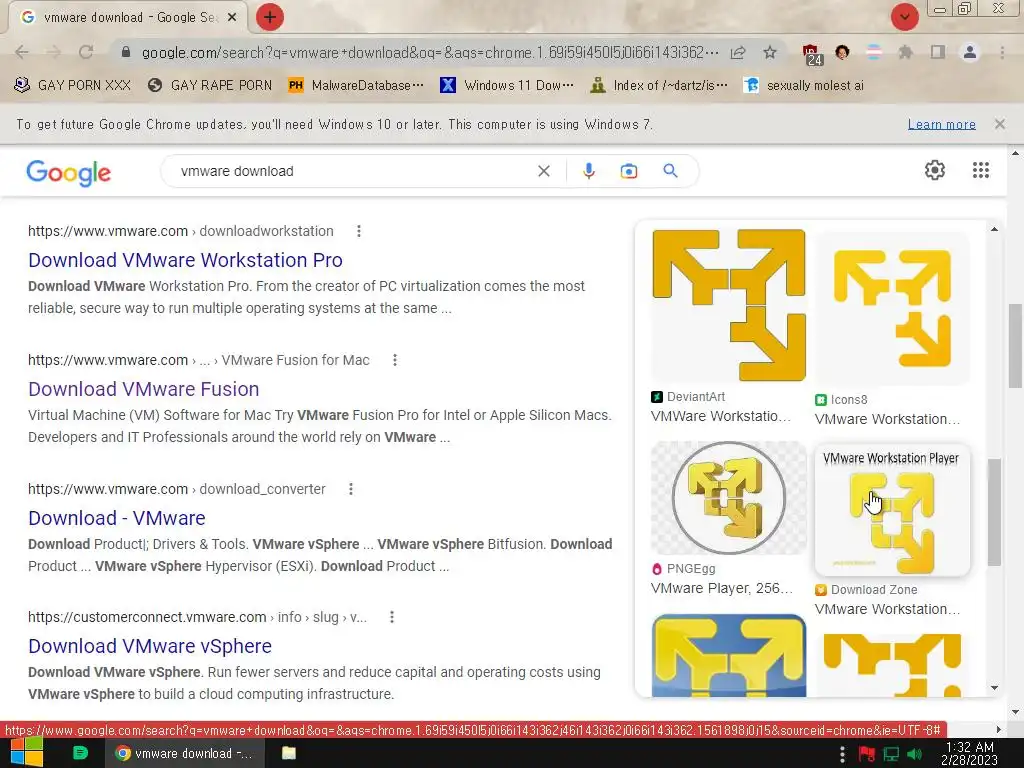Viewport: 1024px width, 768px height.
Task: Start voice search with the microphone
Action: click(588, 171)
